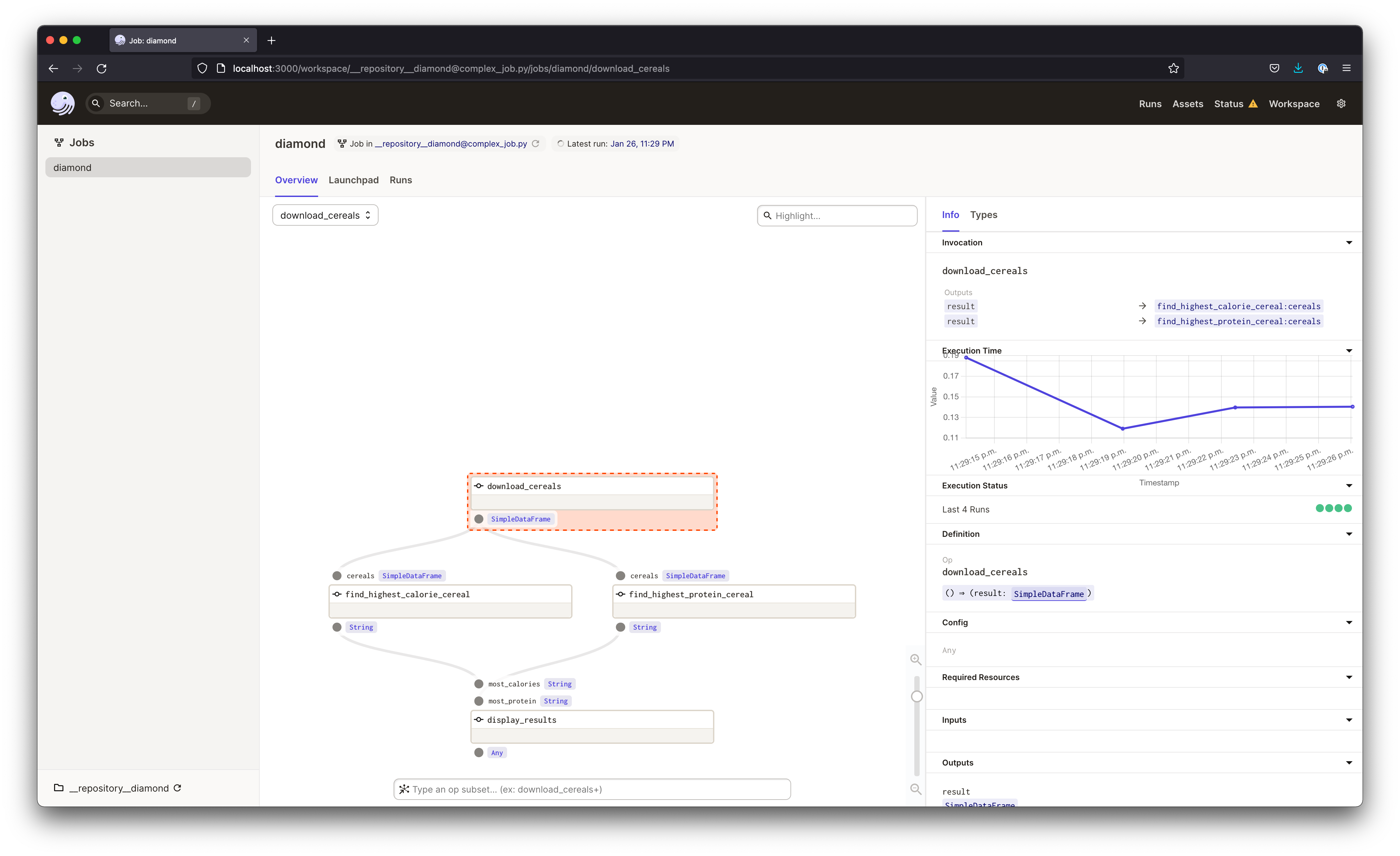Collapse the Execution Time section

[x=1350, y=350]
